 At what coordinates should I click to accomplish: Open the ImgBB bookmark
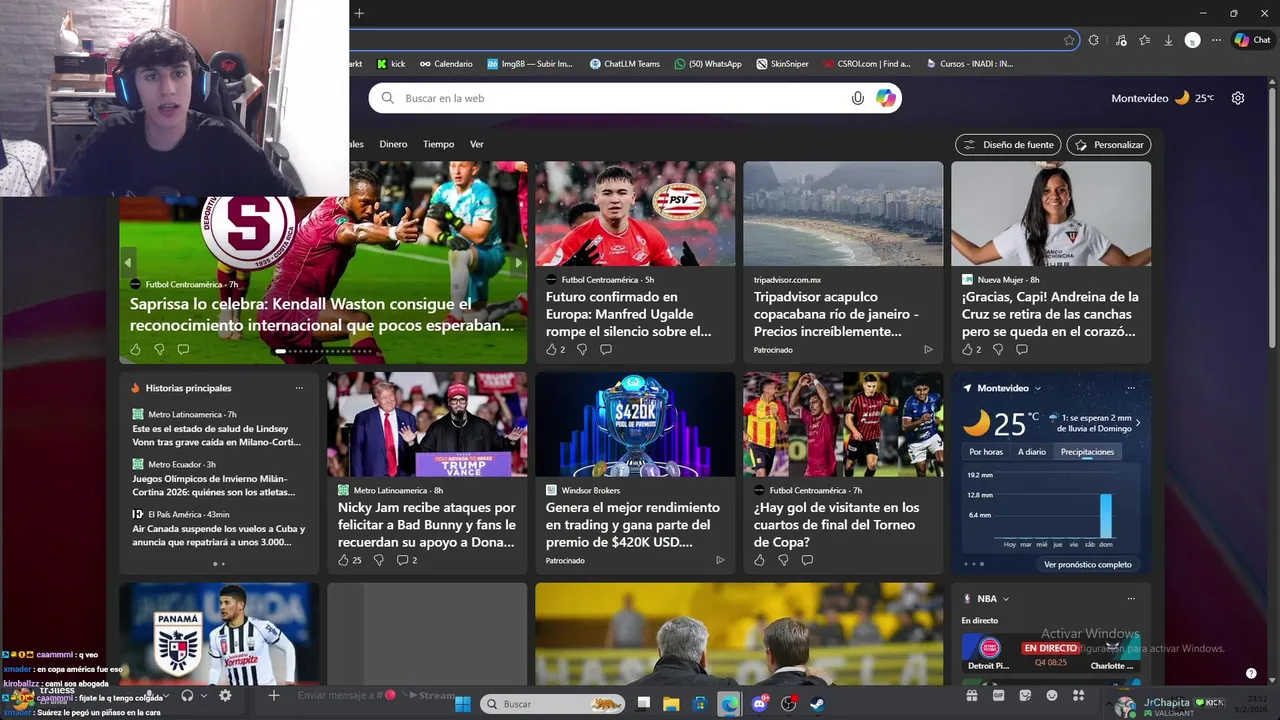click(530, 63)
